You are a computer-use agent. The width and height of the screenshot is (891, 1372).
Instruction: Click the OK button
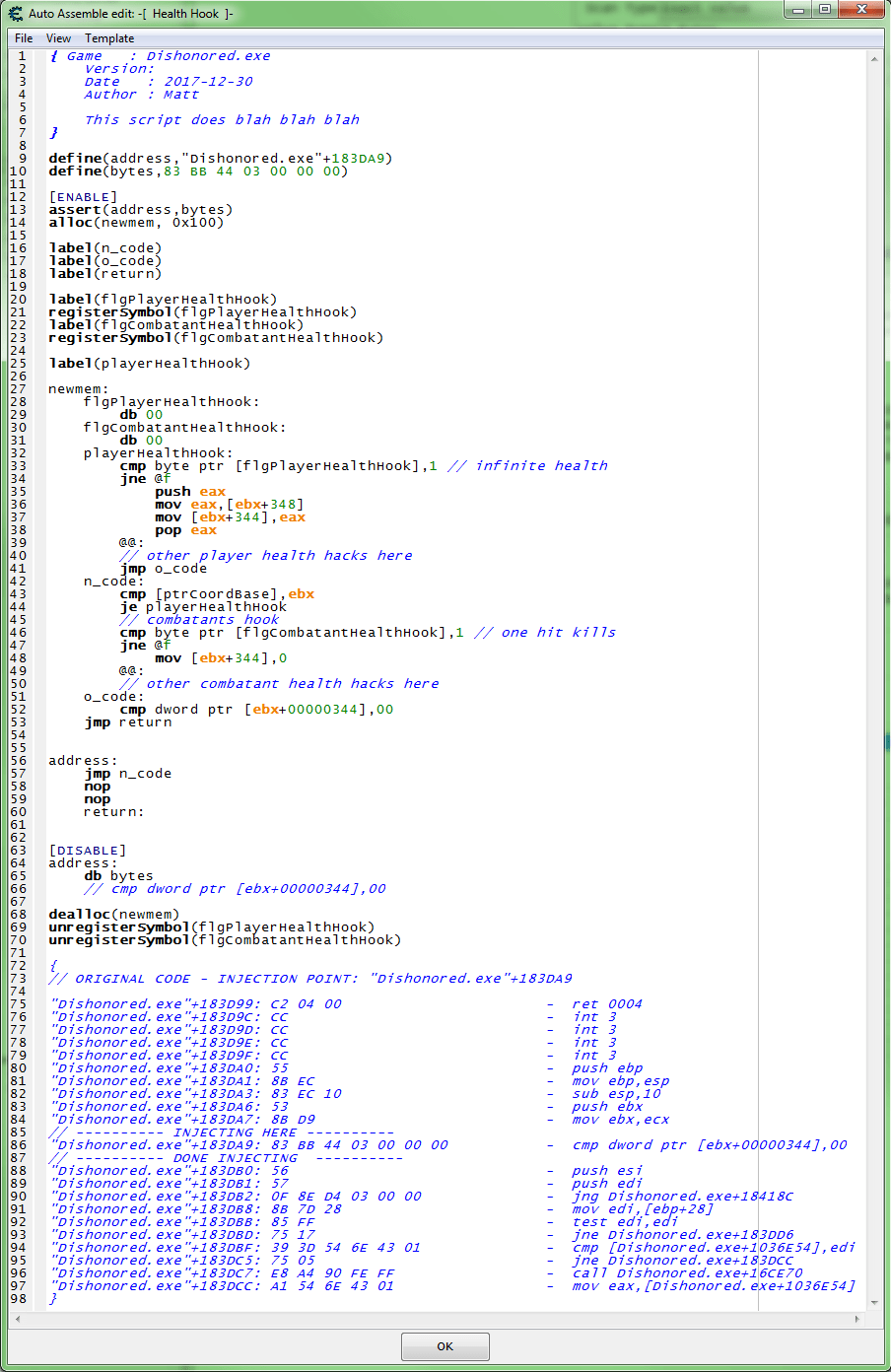click(x=445, y=1345)
